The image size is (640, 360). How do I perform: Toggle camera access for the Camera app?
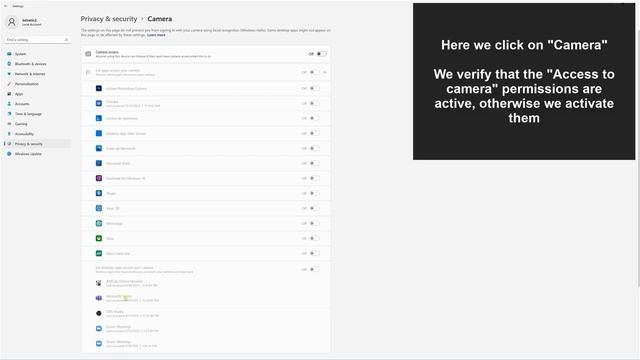(314, 103)
